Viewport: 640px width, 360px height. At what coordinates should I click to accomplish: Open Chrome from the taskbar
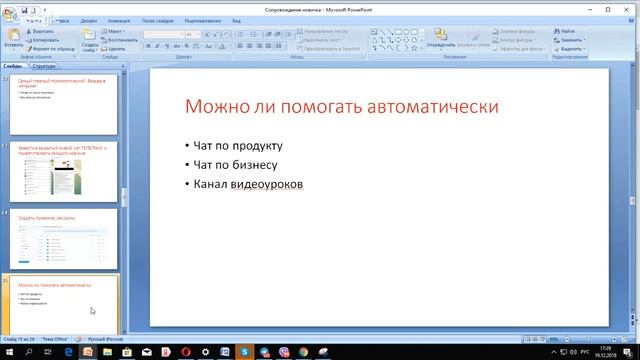click(303, 352)
